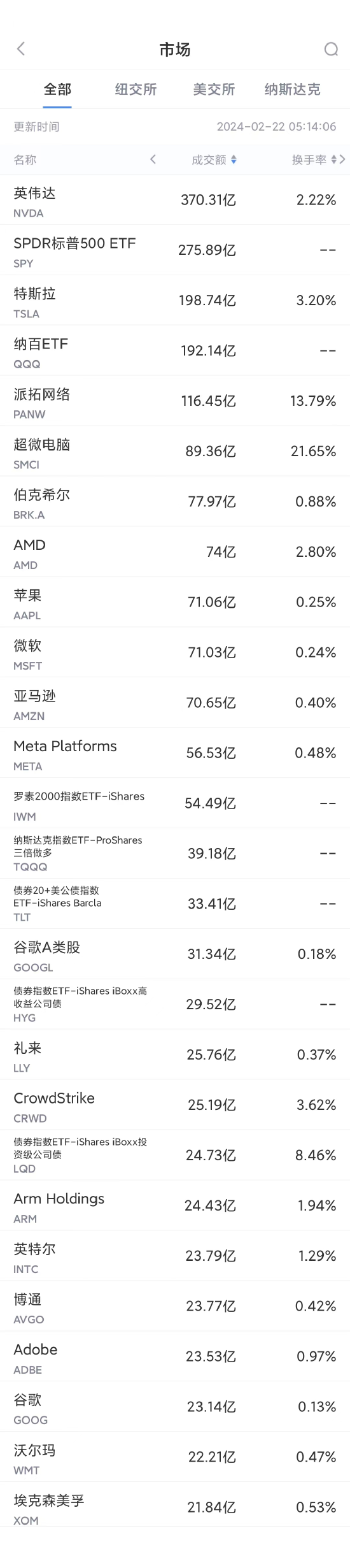Select the 全部 tab

pyautogui.click(x=57, y=89)
